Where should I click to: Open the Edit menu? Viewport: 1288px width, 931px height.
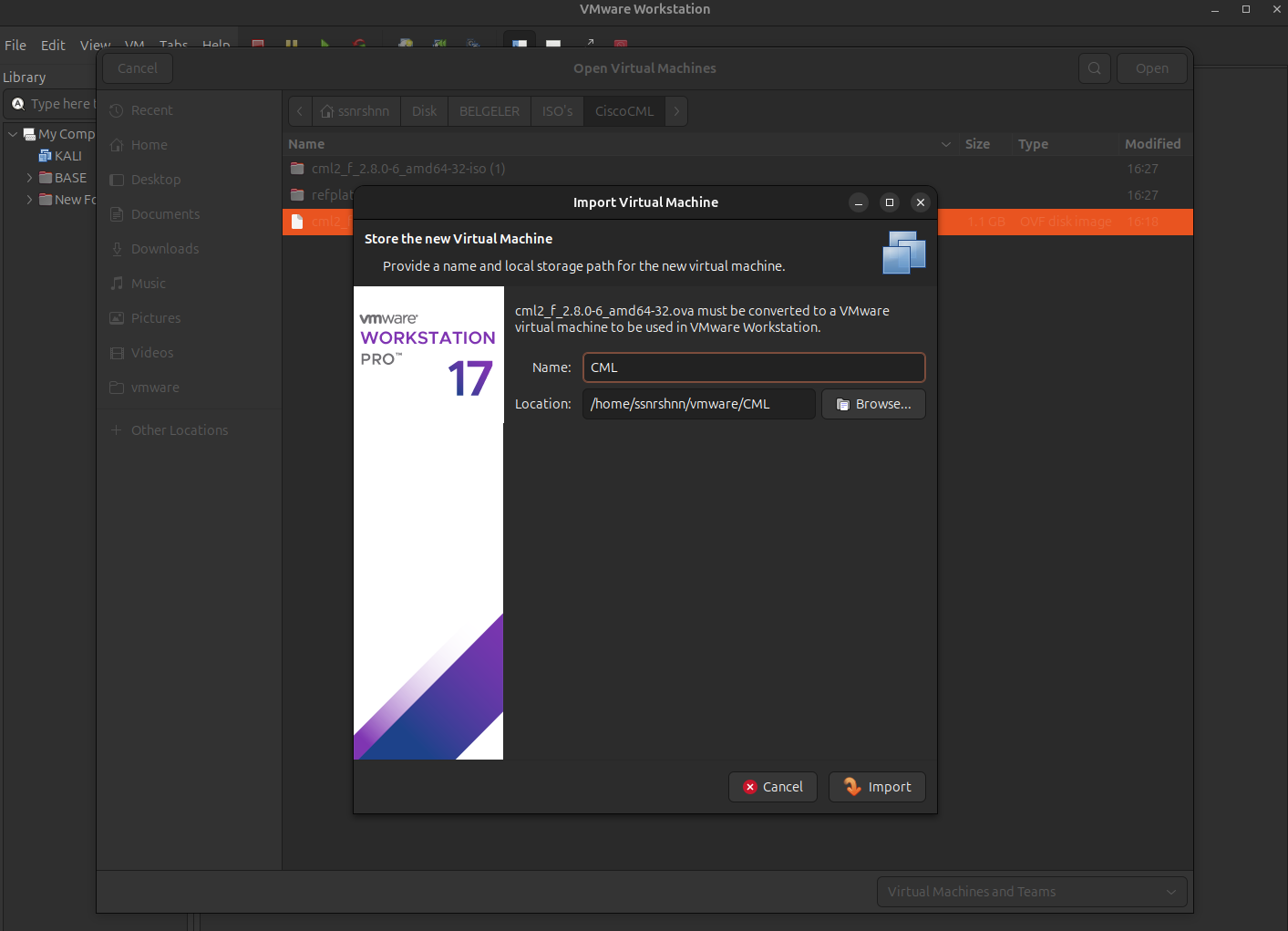click(53, 46)
